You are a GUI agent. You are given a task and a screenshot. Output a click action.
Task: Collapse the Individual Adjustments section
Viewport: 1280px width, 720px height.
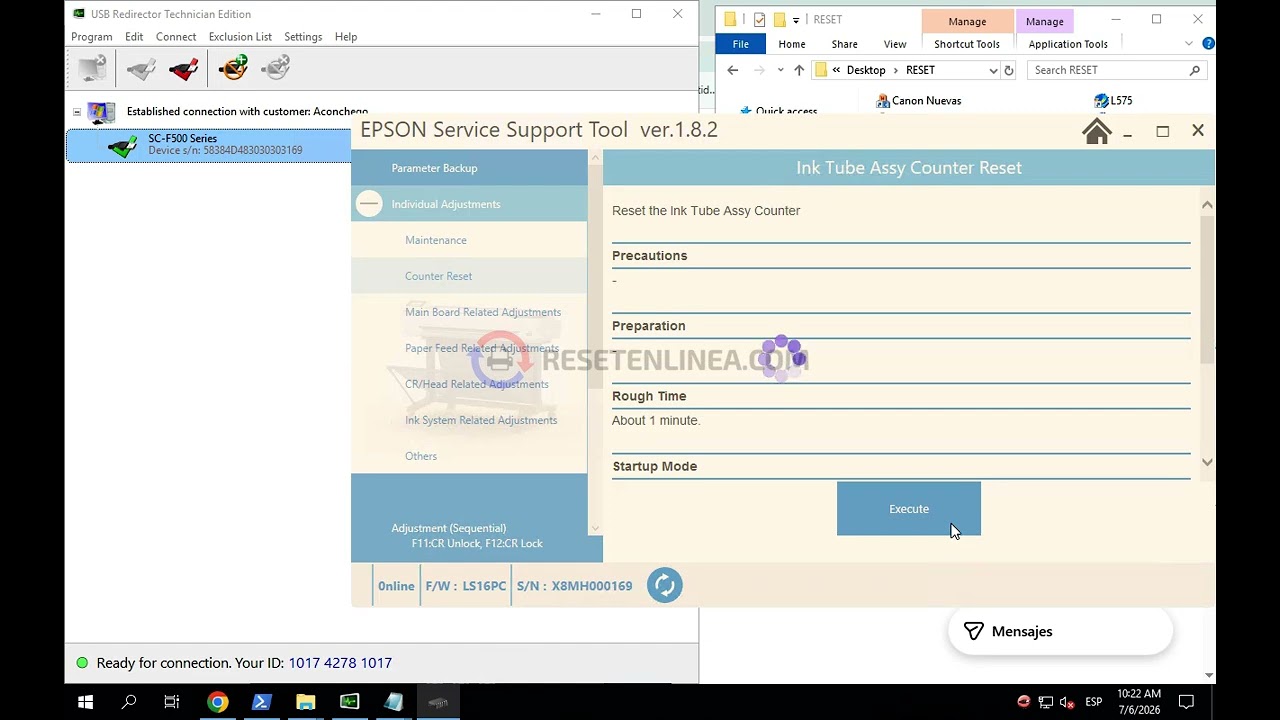[x=369, y=204]
